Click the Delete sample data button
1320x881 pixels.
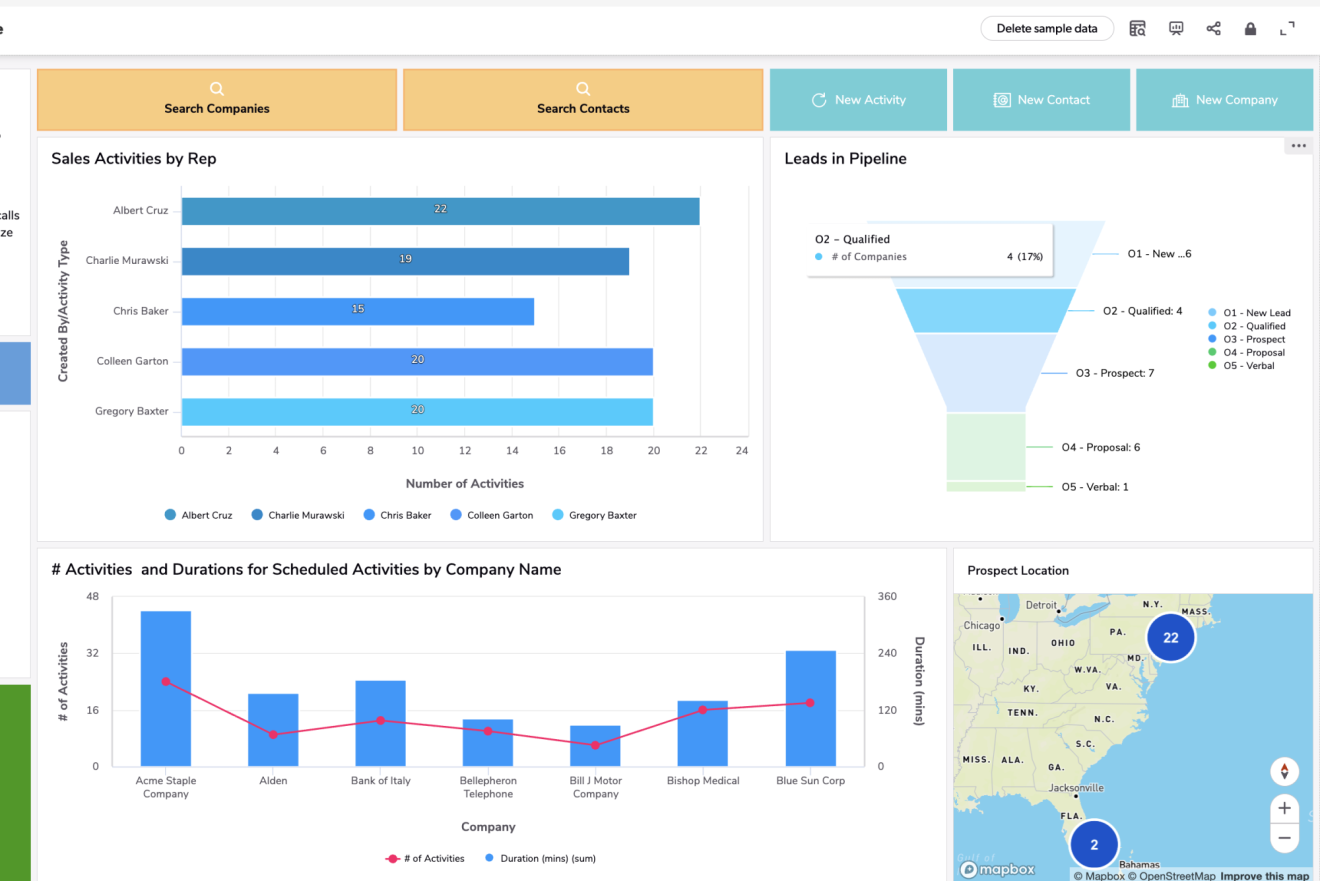(1046, 29)
